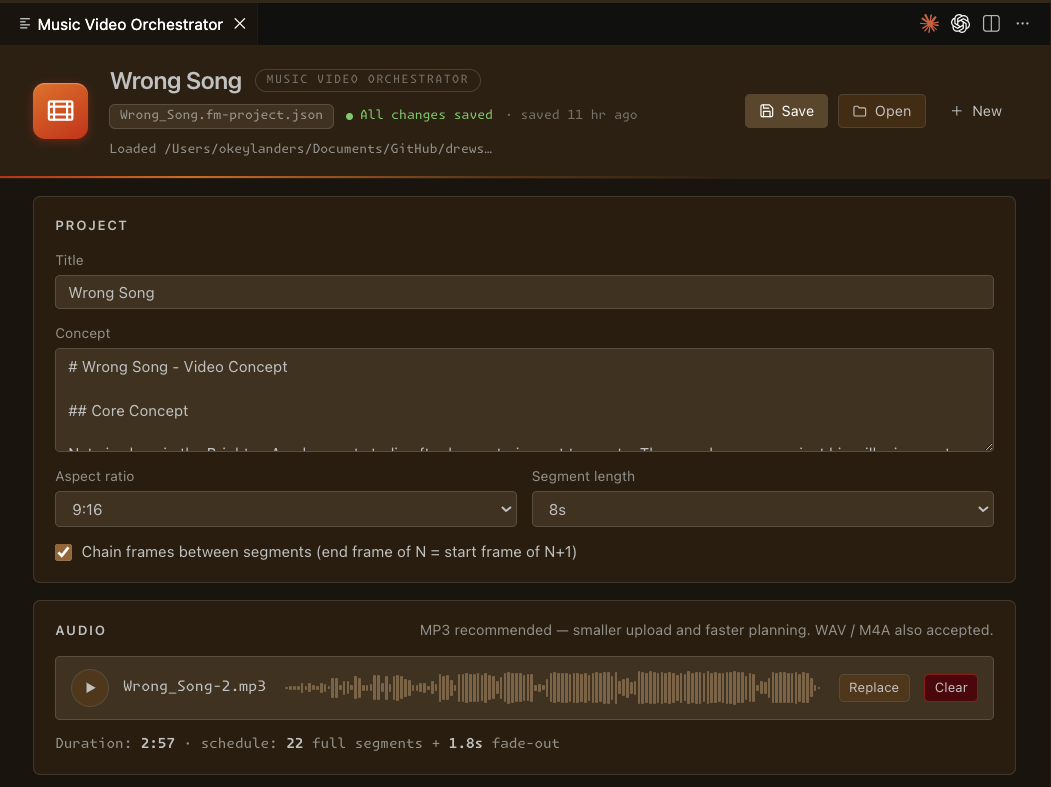The height and width of the screenshot is (787, 1051).
Task: Open a project with the Open button
Action: click(x=881, y=111)
